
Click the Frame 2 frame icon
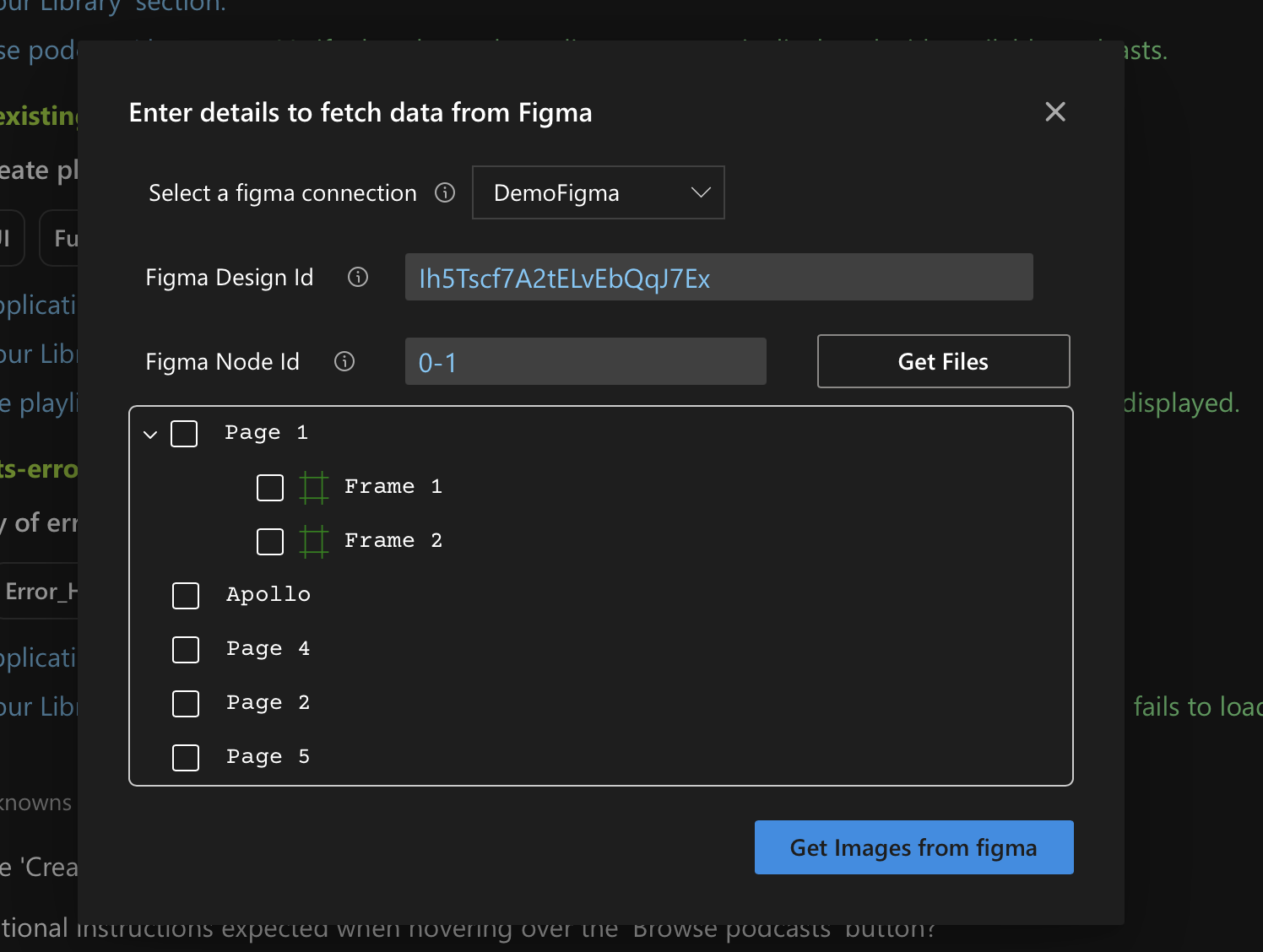pyautogui.click(x=313, y=541)
